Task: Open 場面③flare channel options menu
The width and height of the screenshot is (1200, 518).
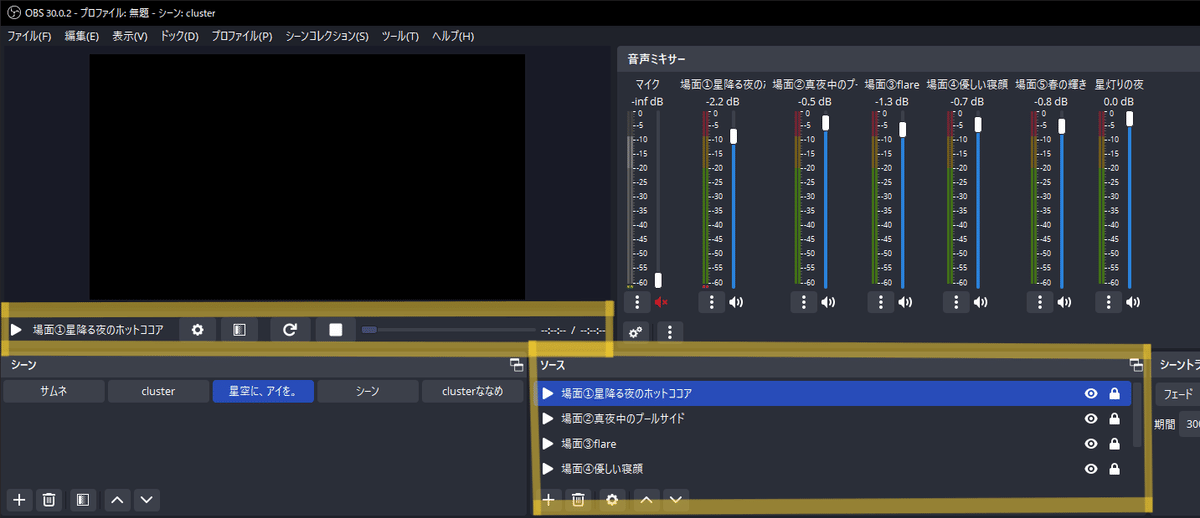Action: click(880, 302)
